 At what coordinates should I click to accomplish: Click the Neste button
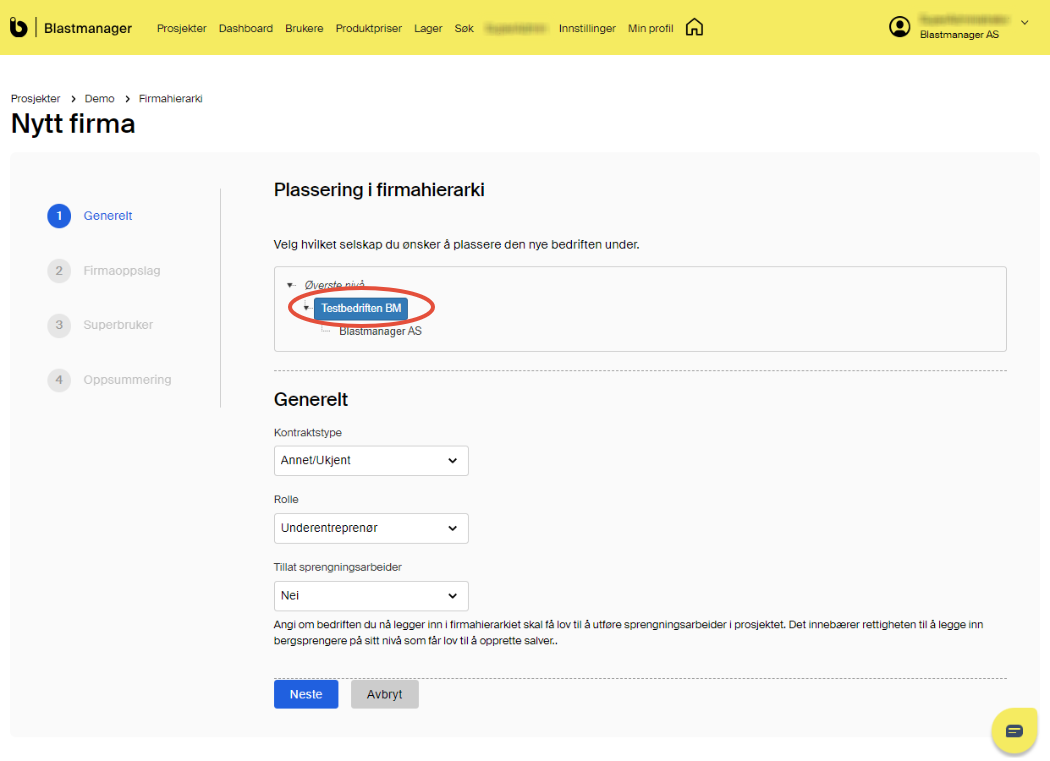pyautogui.click(x=306, y=694)
